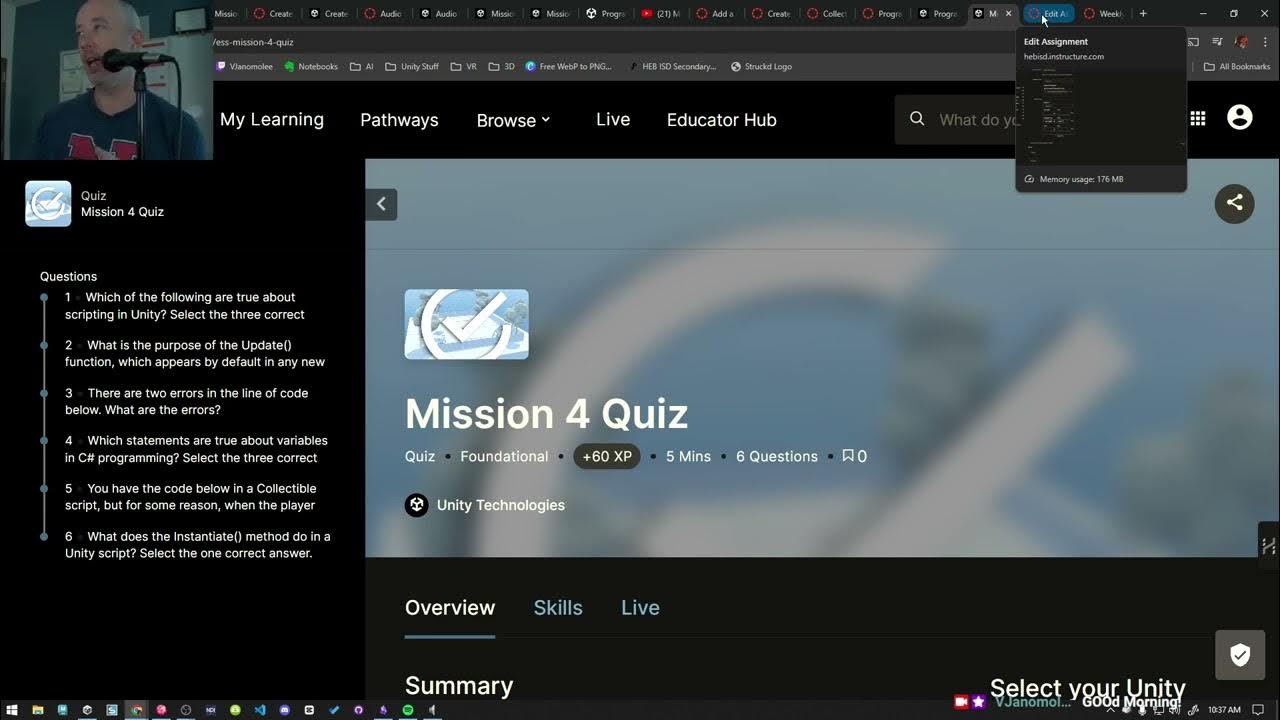Screen dimensions: 1280x720
Task: Click the Chrome cast icon in toolbar
Action: coord(1193,42)
